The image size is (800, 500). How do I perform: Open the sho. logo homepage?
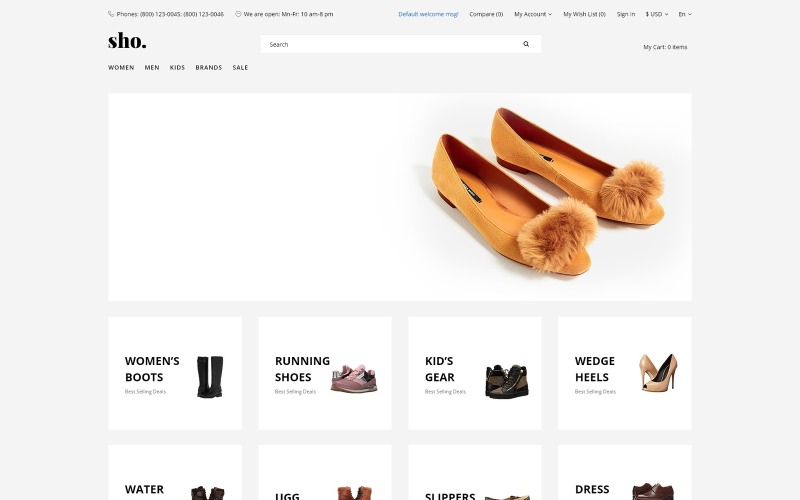[x=127, y=41]
